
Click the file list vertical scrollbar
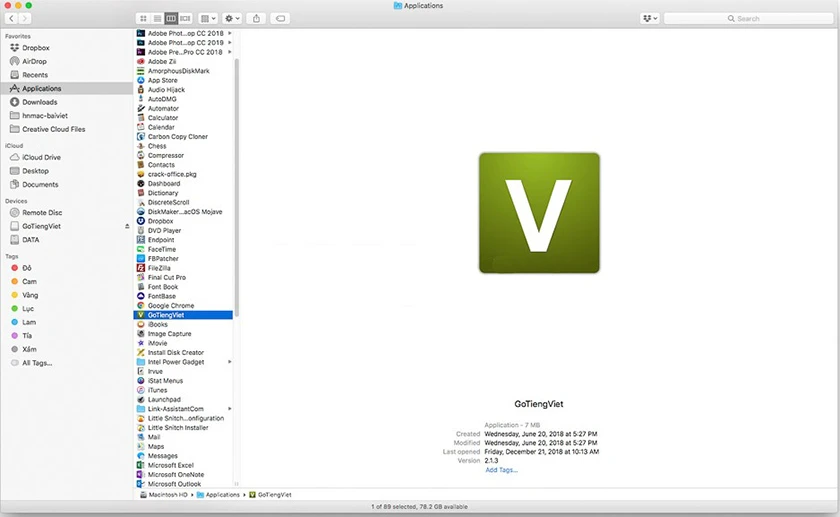[236, 188]
